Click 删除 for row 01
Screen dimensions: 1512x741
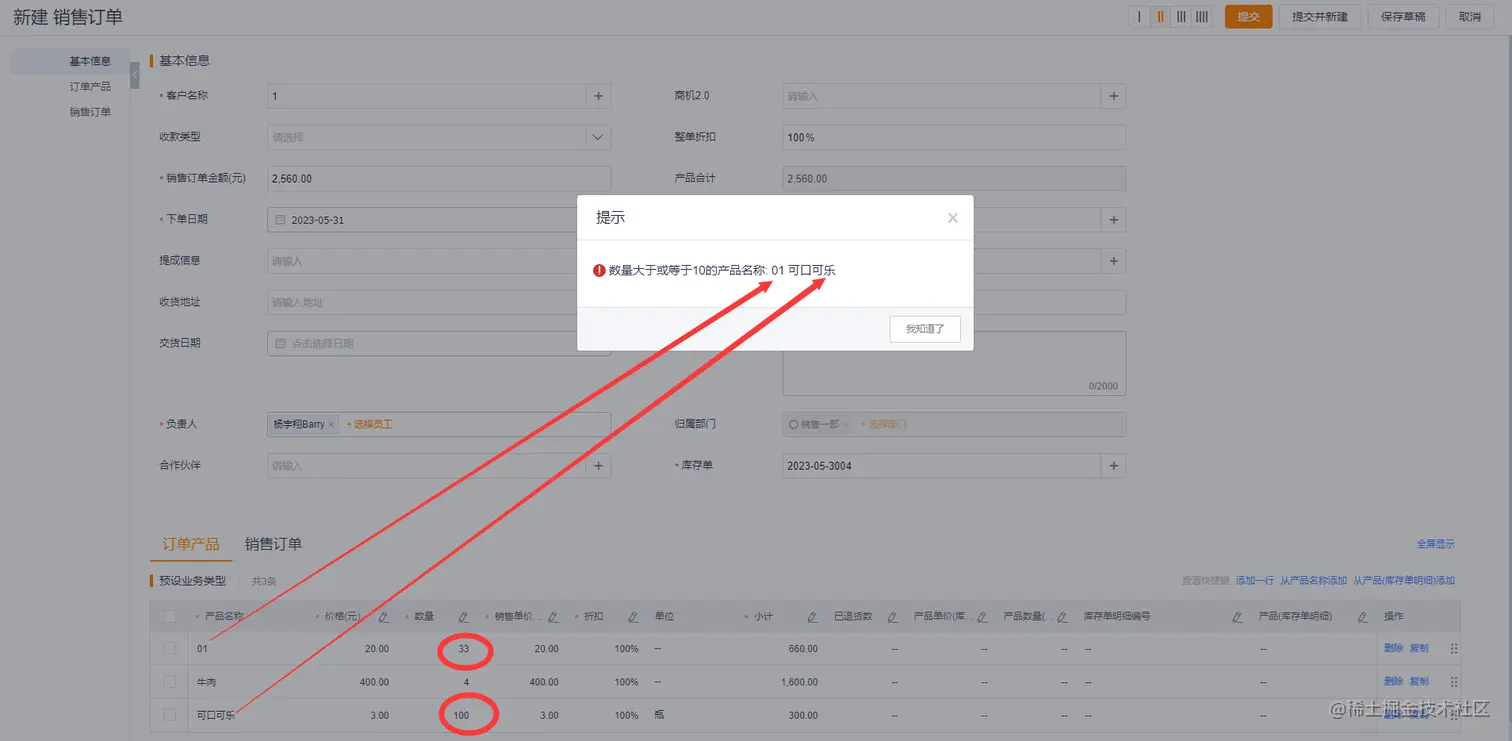pyautogui.click(x=1394, y=649)
